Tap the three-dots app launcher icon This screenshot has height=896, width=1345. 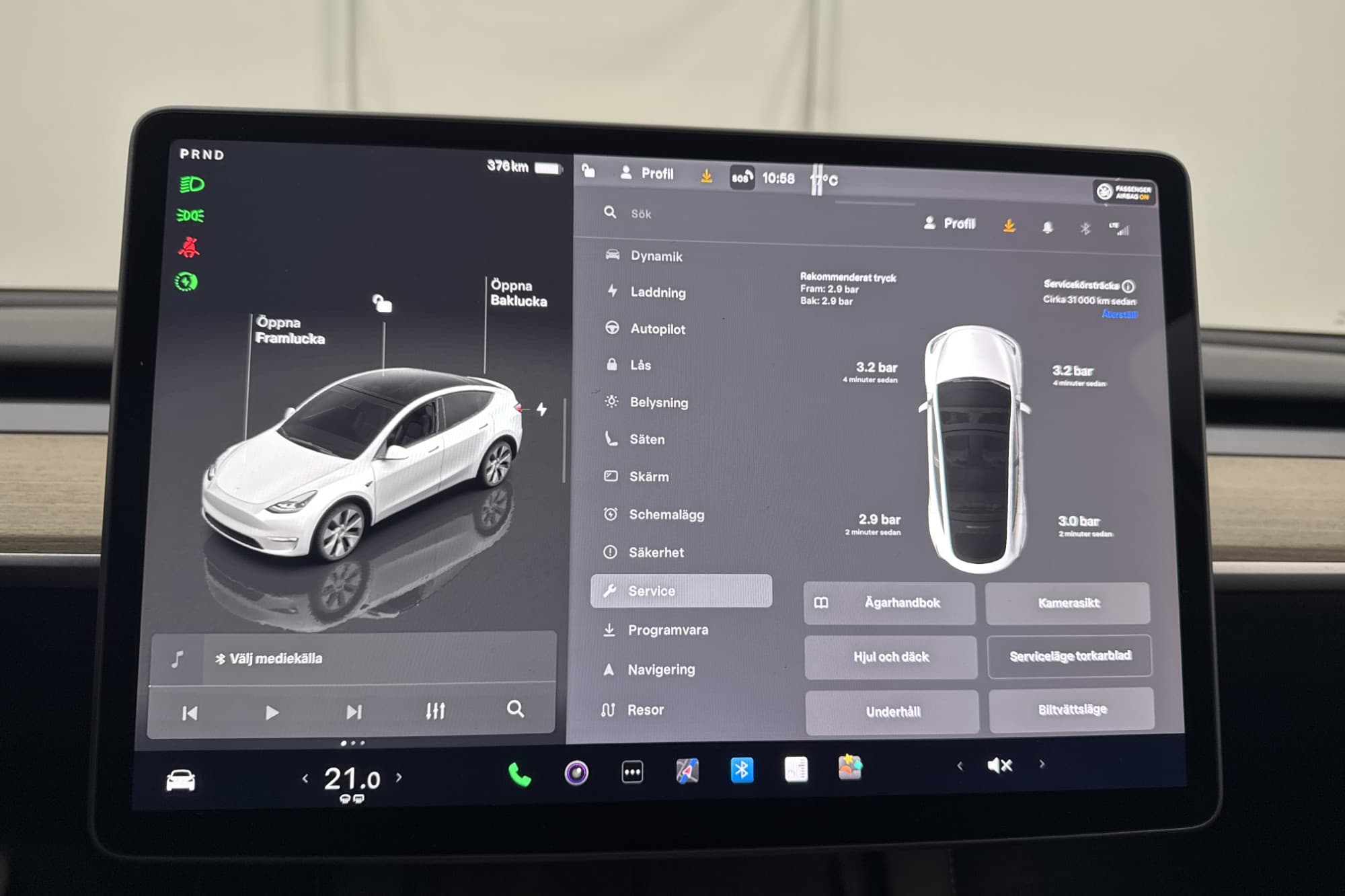coord(632,772)
